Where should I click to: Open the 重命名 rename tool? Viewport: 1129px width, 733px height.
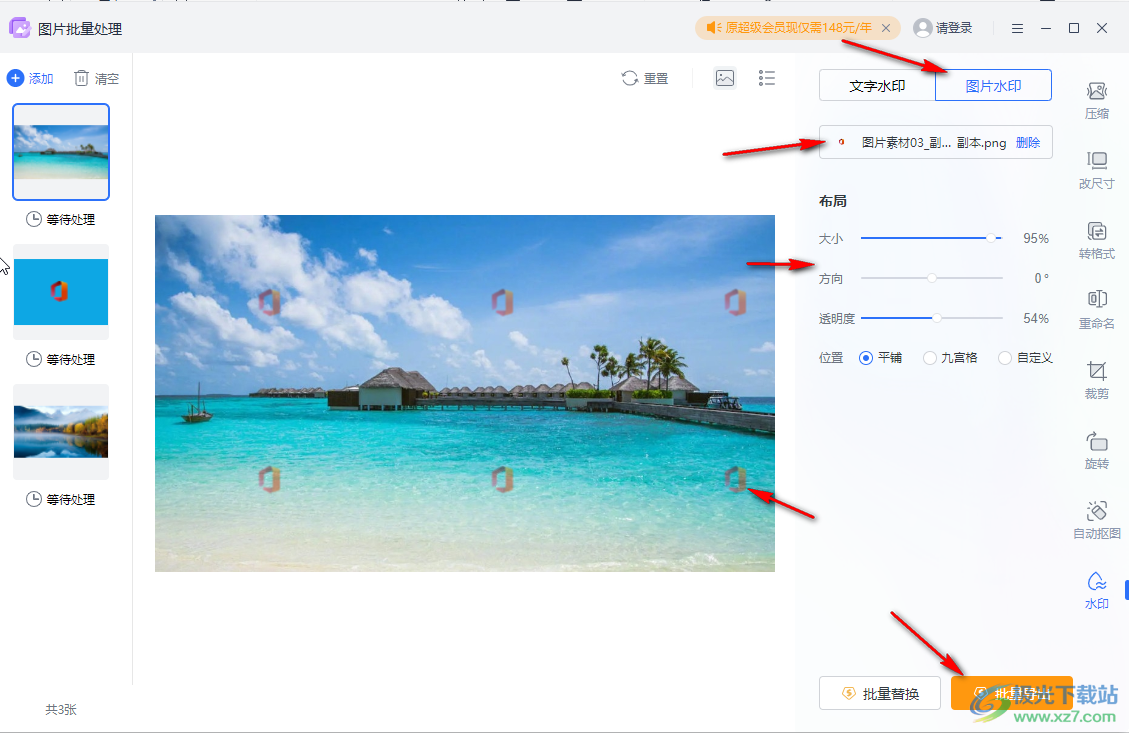(x=1097, y=310)
